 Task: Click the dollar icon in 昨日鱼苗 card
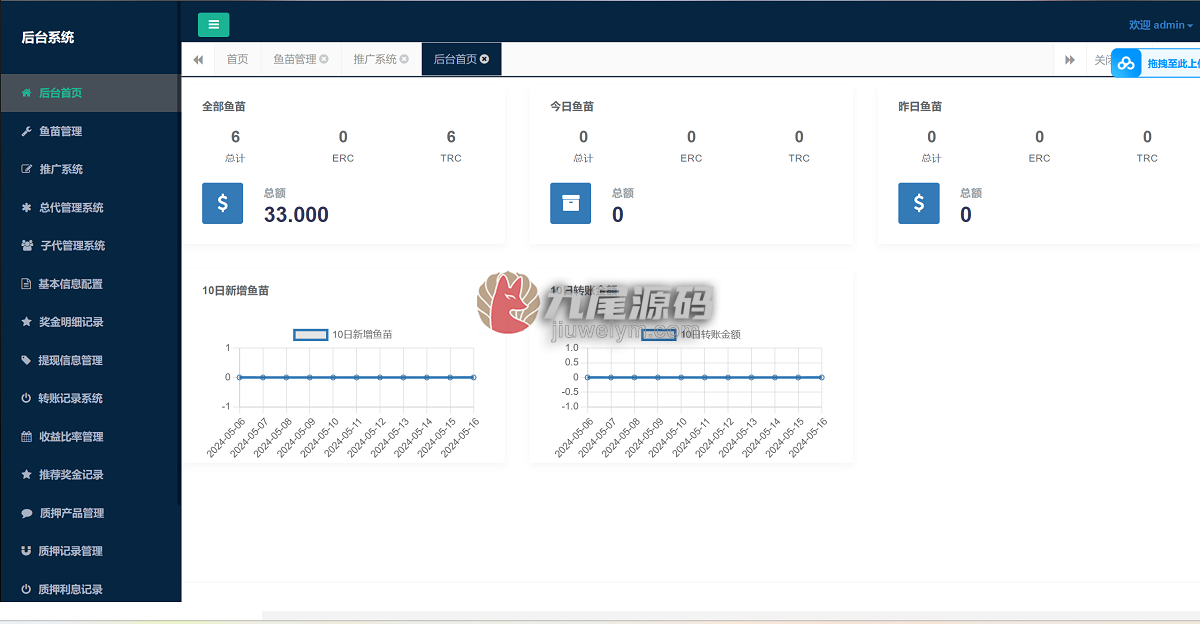(x=918, y=203)
